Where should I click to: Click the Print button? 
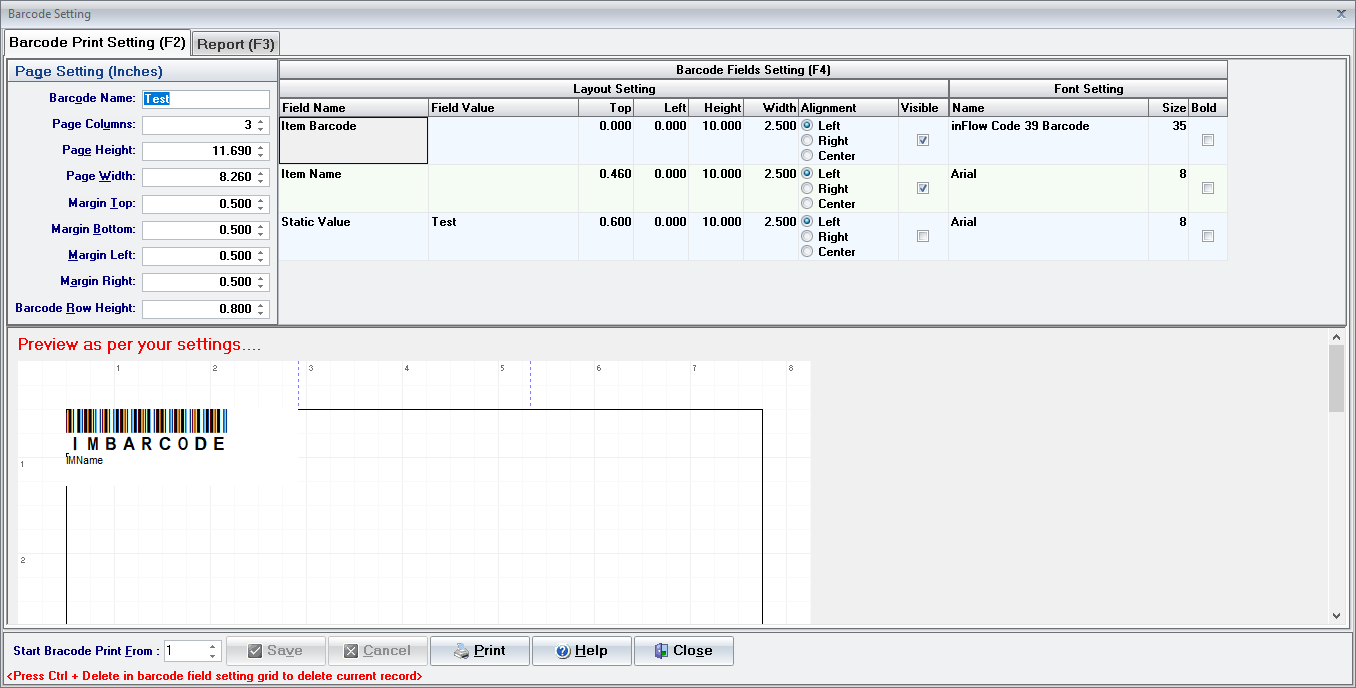480,651
